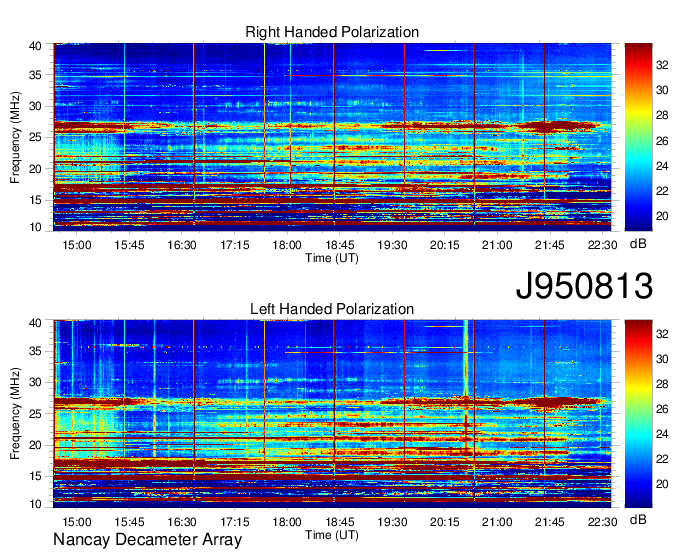
Task: Click the 32 dB mark on Left Handed colorbar
Action: [x=662, y=334]
